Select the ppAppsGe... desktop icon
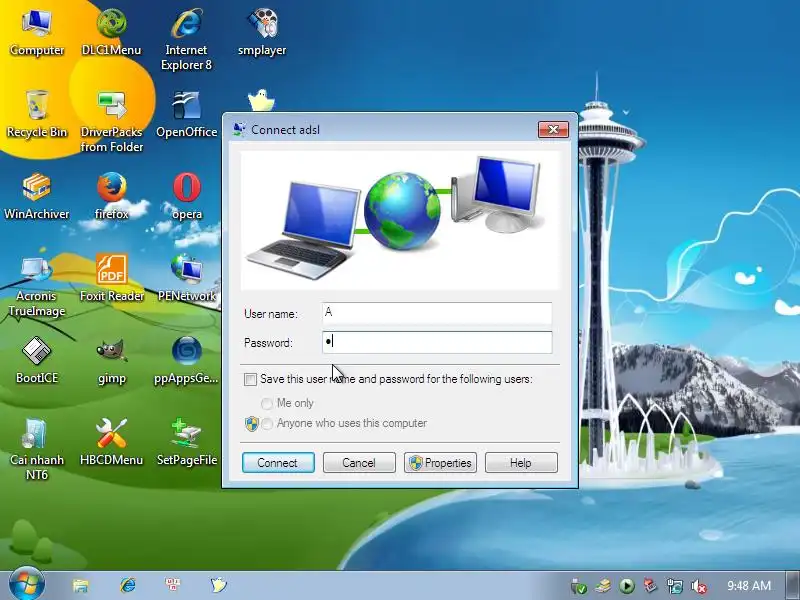This screenshot has width=800, height=600. (x=186, y=360)
